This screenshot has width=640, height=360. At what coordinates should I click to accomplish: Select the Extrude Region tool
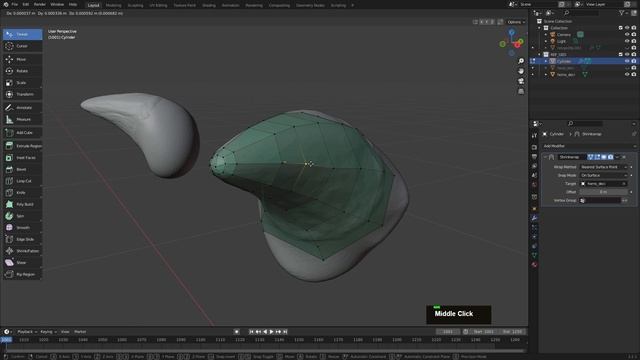(22, 146)
